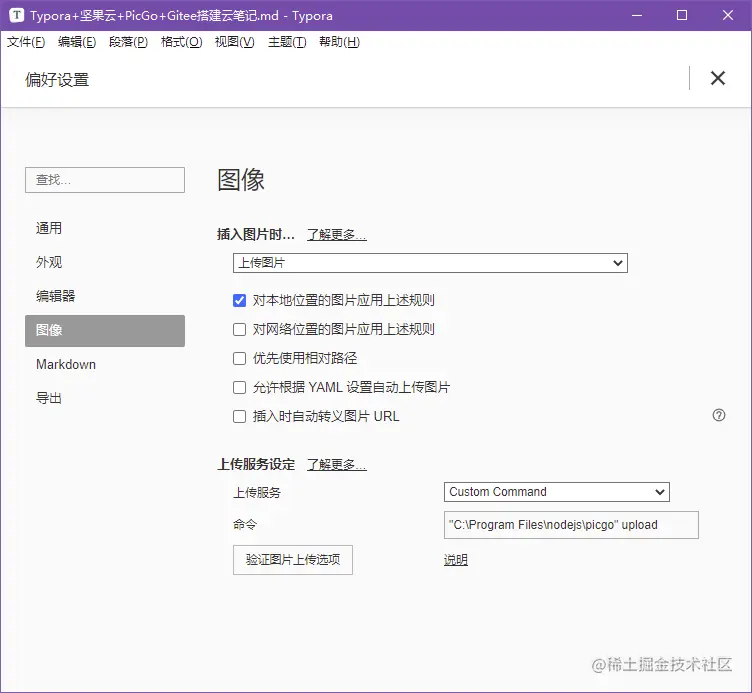Open the 上传图片 insert action dropdown
Screen dimensions: 752x693
pyautogui.click(x=430, y=263)
